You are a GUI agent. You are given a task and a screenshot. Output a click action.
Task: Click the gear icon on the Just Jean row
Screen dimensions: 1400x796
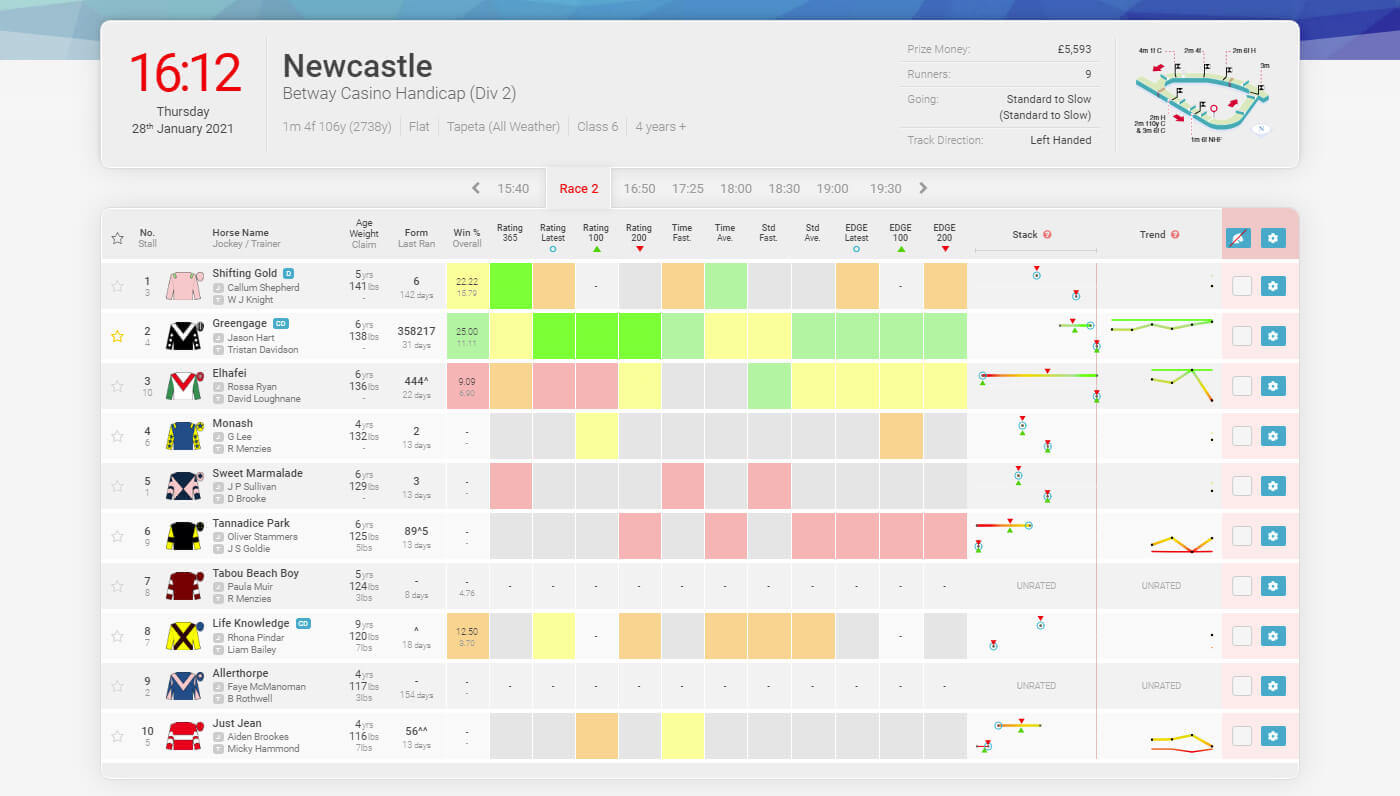click(1273, 735)
